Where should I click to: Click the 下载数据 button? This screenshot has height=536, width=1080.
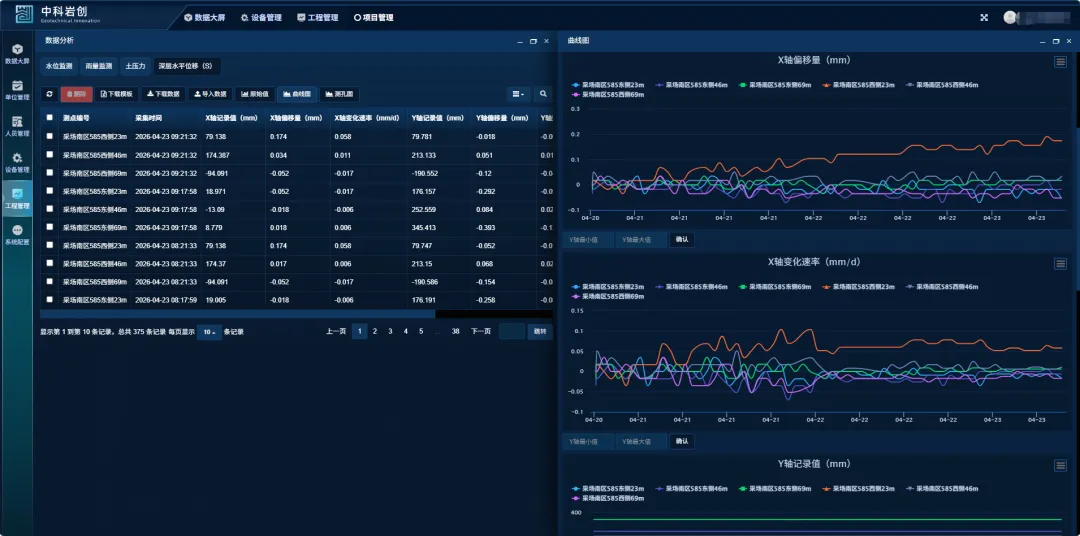pos(164,94)
